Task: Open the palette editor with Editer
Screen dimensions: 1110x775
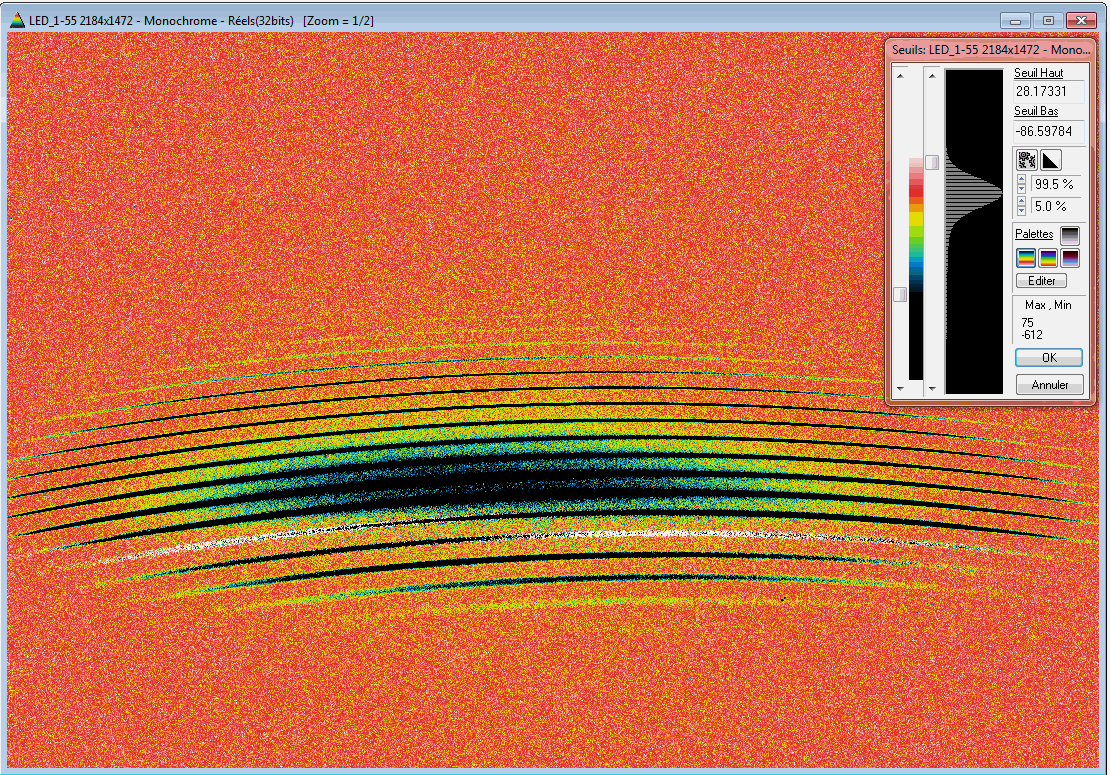Action: [x=1041, y=281]
